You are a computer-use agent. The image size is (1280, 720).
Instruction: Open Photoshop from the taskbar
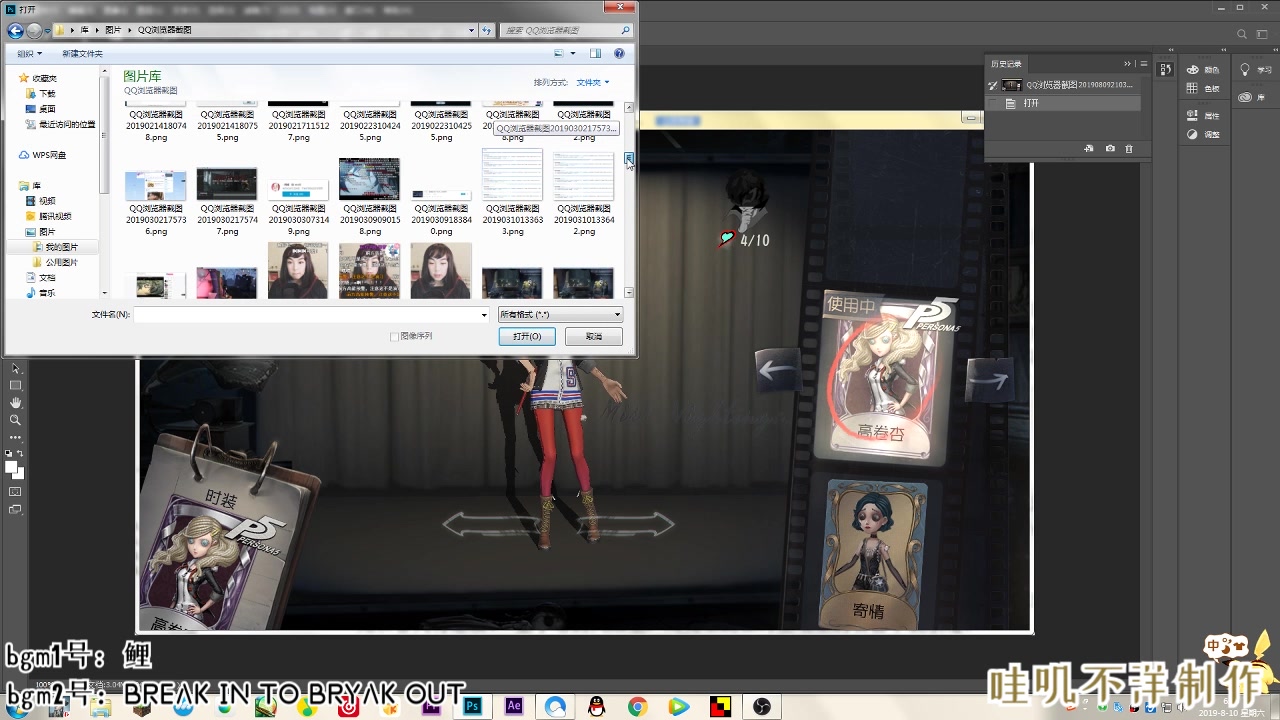(x=473, y=706)
